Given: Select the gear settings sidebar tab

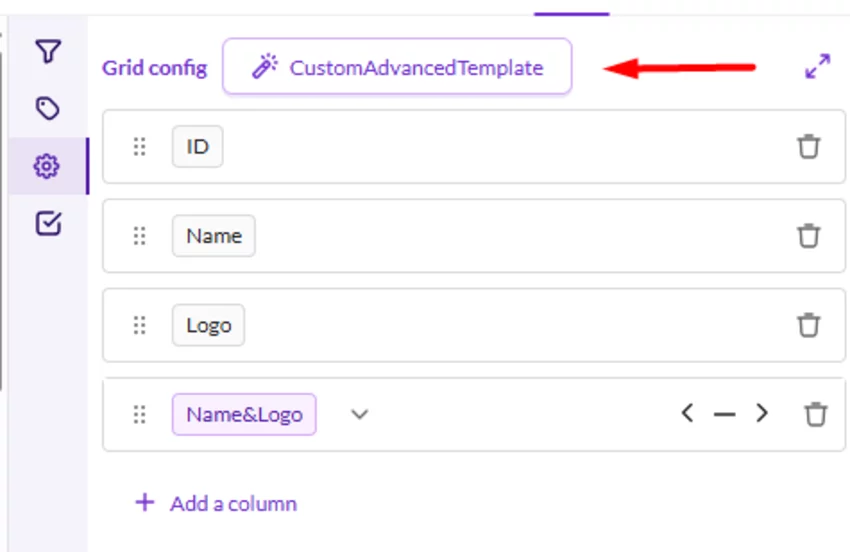Looking at the screenshot, I should (47, 166).
